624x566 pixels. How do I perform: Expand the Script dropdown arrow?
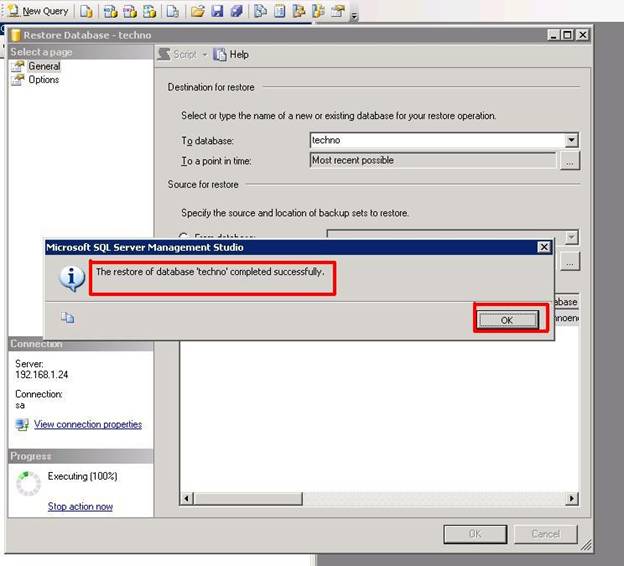tap(205, 55)
